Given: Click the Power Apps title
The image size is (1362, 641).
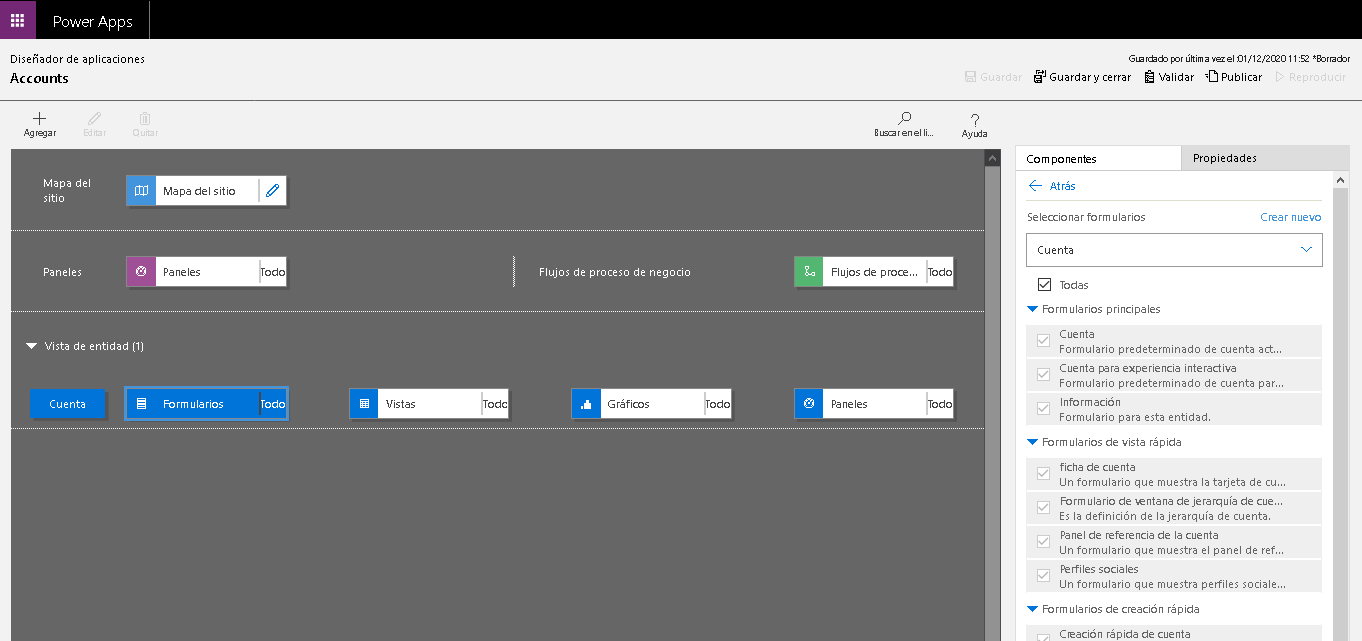Looking at the screenshot, I should [x=92, y=21].
